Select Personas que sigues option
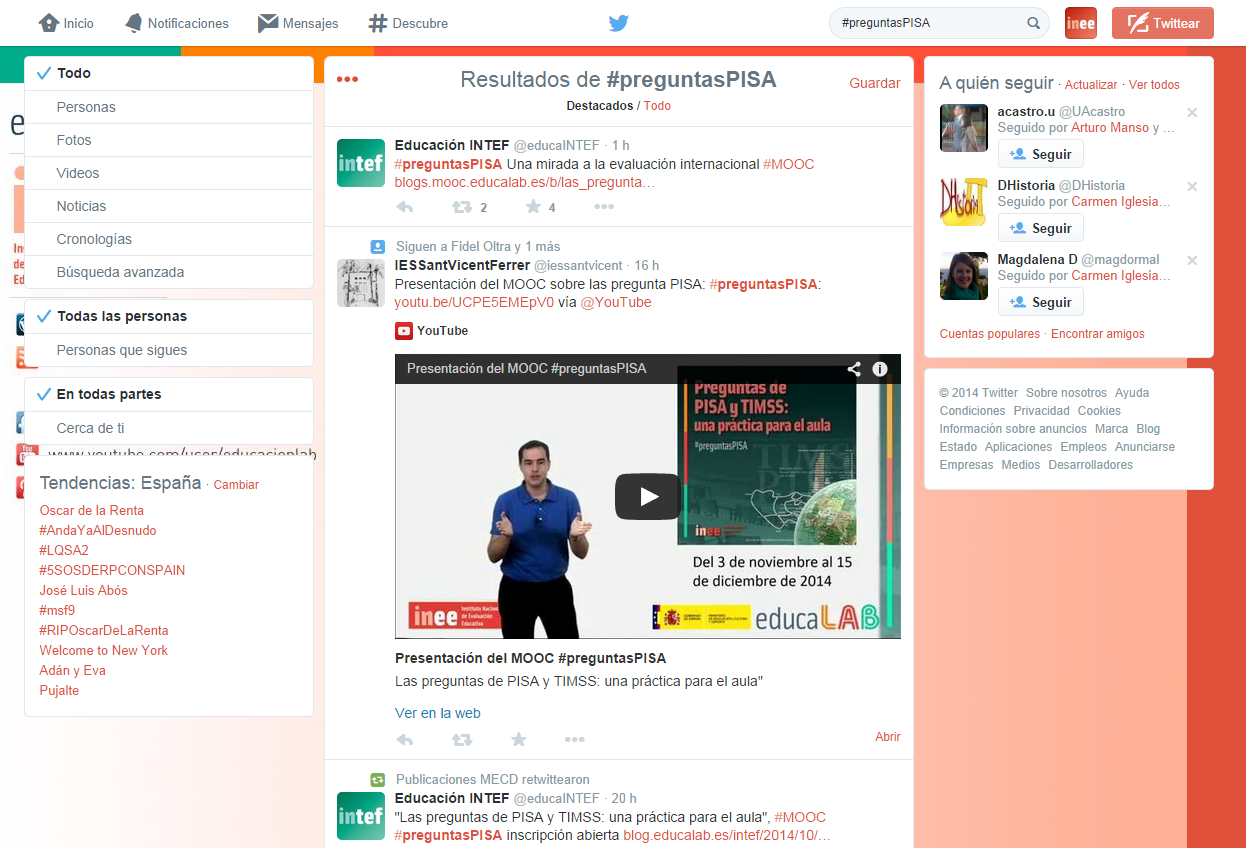Viewport: 1246px width, 848px height. point(169,350)
